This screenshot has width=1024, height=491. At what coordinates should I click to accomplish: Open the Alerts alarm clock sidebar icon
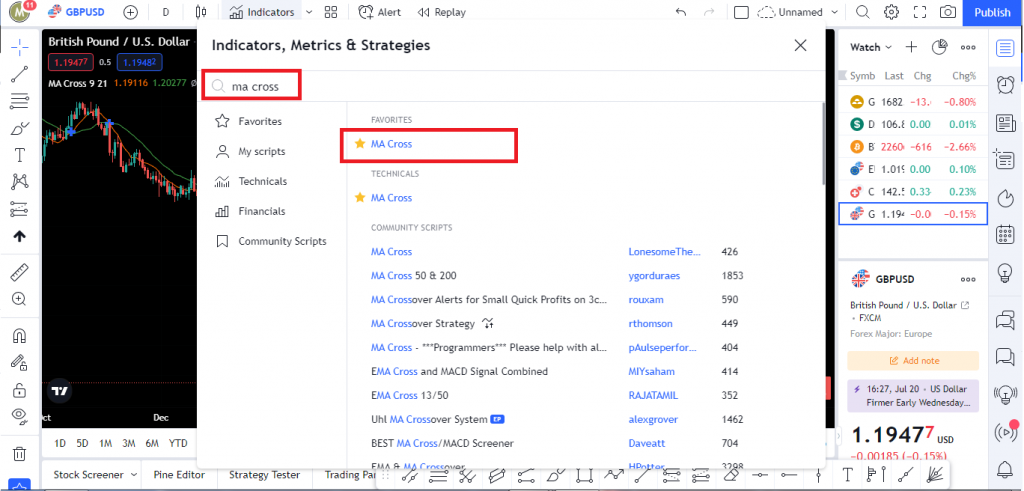1005,85
